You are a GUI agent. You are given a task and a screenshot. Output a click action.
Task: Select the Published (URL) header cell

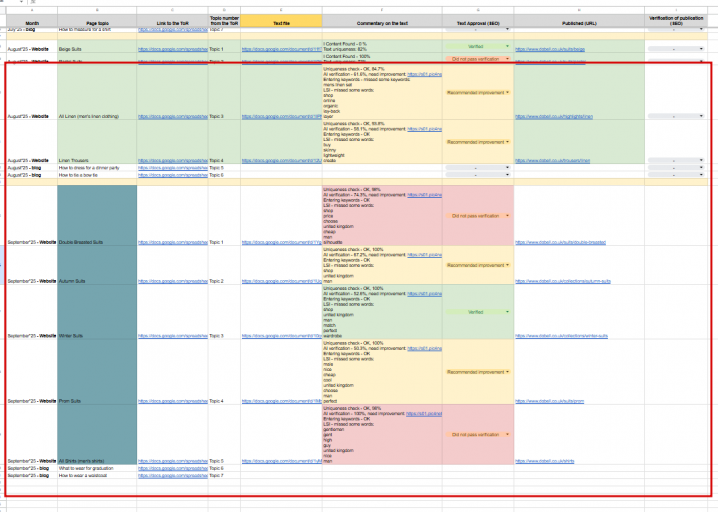coord(579,21)
